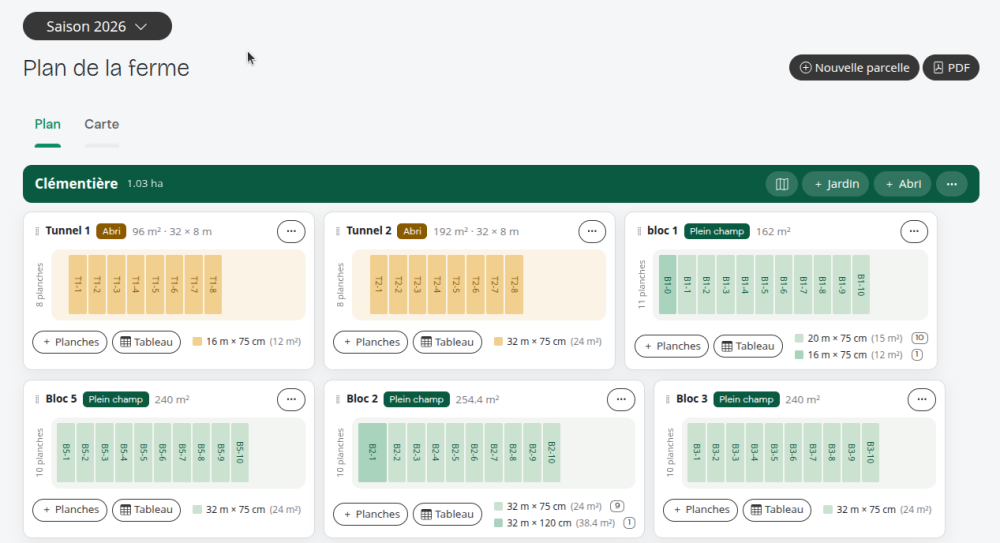
Task: Click dark green 32 m × 120 cm swatch
Action: [498, 523]
